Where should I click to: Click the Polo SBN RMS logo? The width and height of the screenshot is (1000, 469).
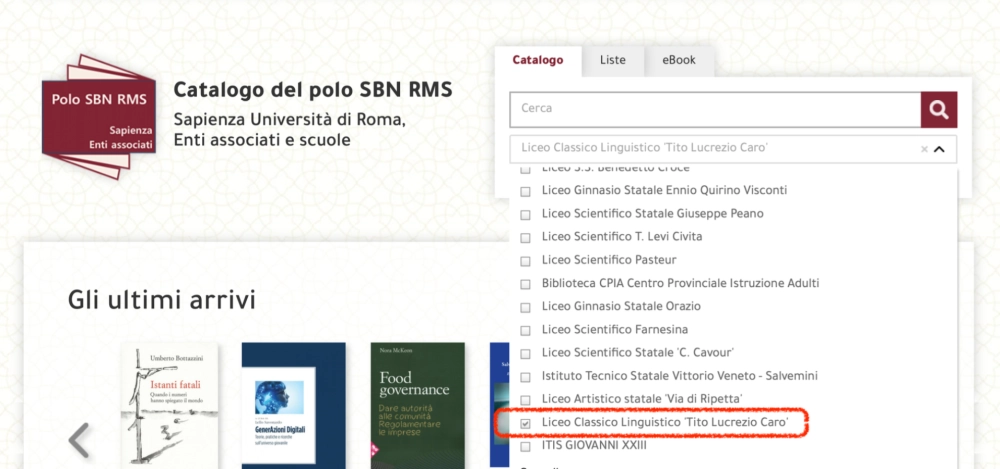tap(99, 117)
